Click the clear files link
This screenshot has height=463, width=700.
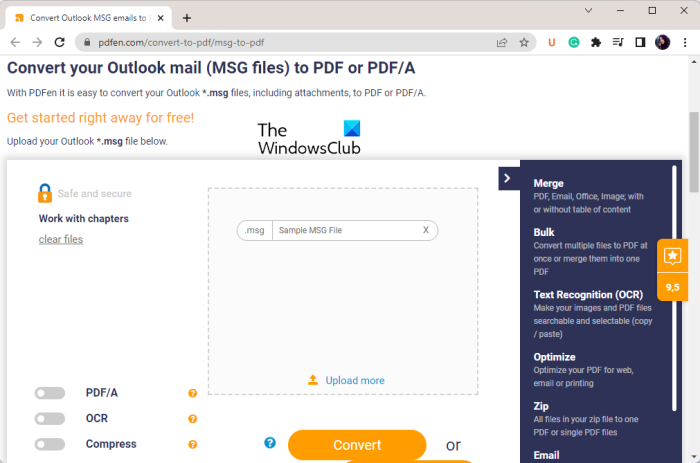61,239
